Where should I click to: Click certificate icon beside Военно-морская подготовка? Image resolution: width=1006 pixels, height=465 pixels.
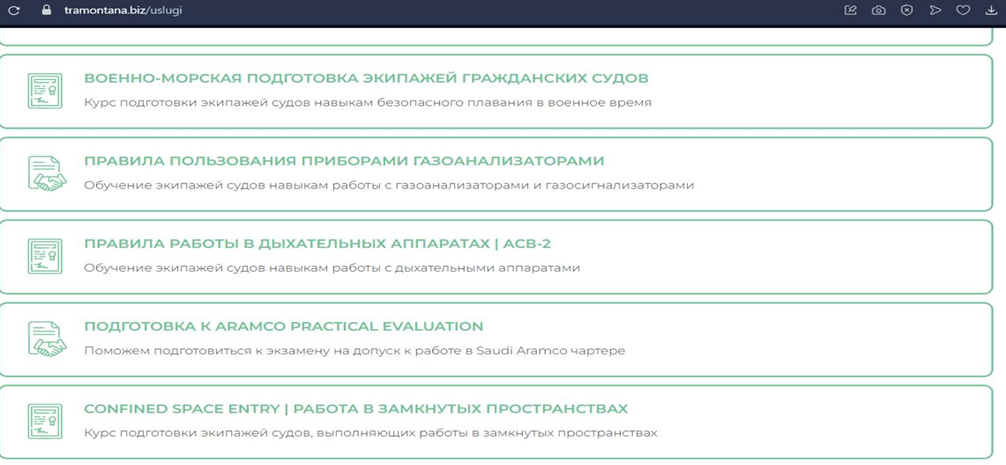click(45, 91)
